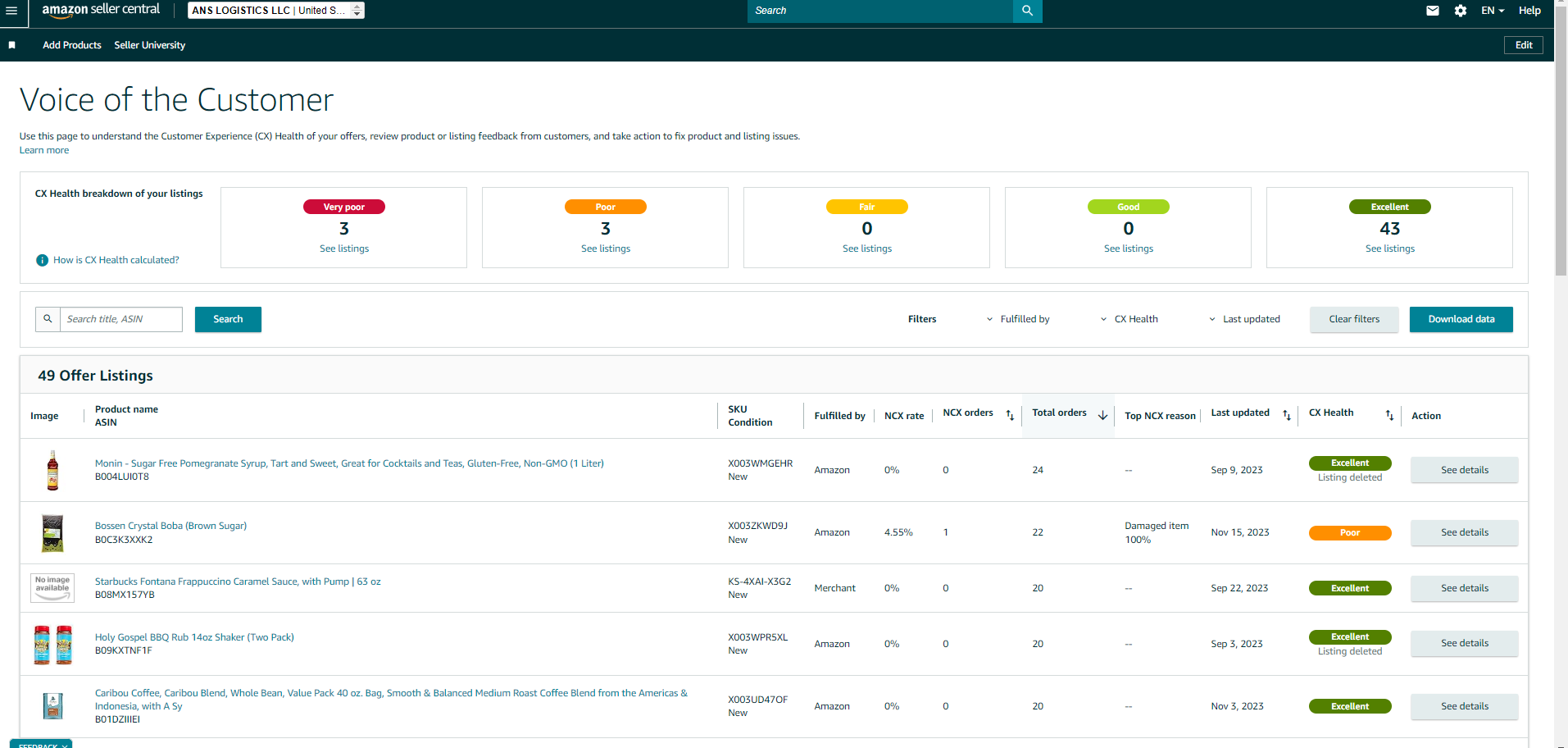This screenshot has width=1568, height=748.
Task: See listings under Very poor
Action: tap(344, 249)
